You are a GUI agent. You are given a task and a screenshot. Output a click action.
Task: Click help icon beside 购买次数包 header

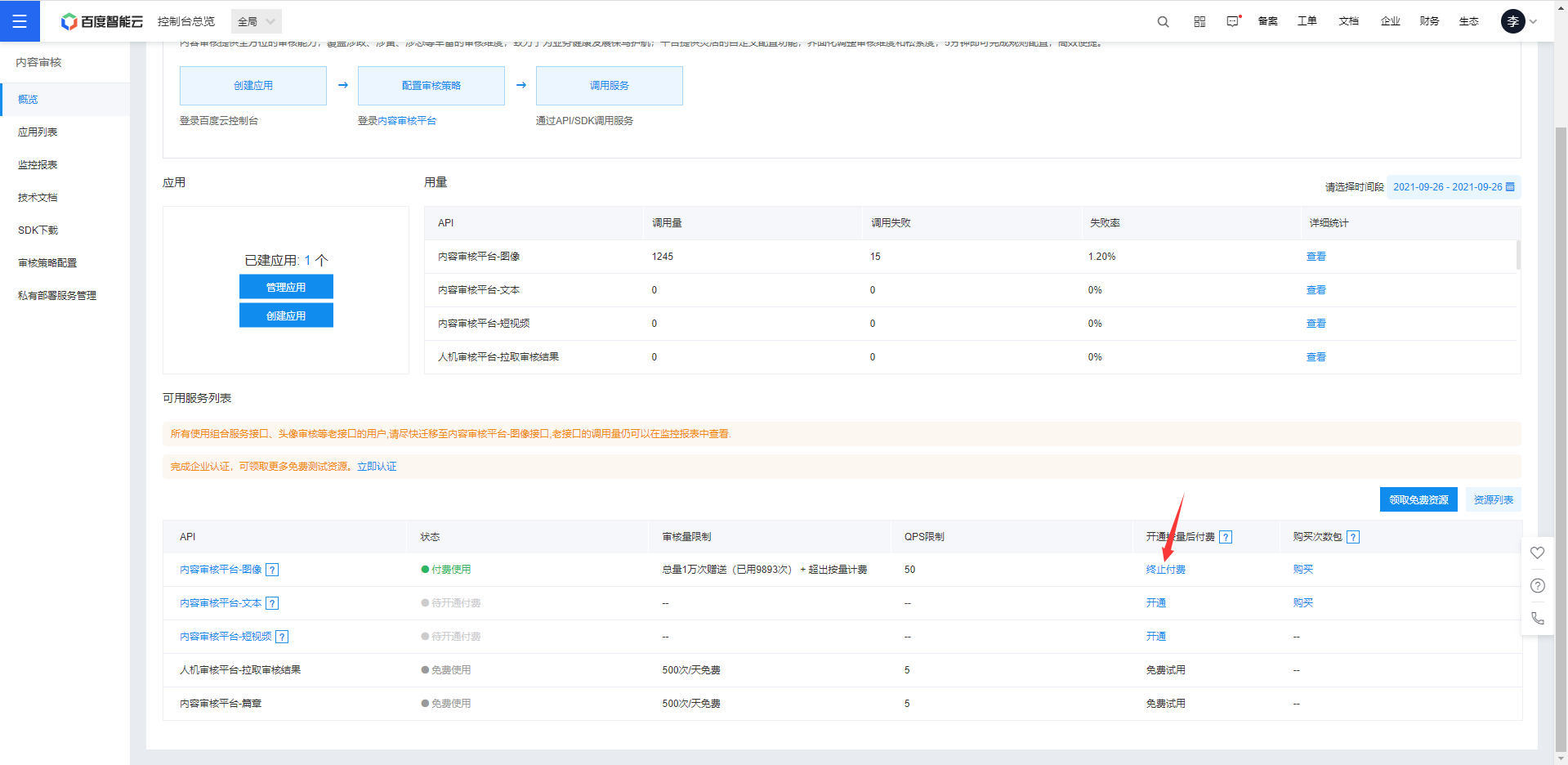(x=1353, y=537)
